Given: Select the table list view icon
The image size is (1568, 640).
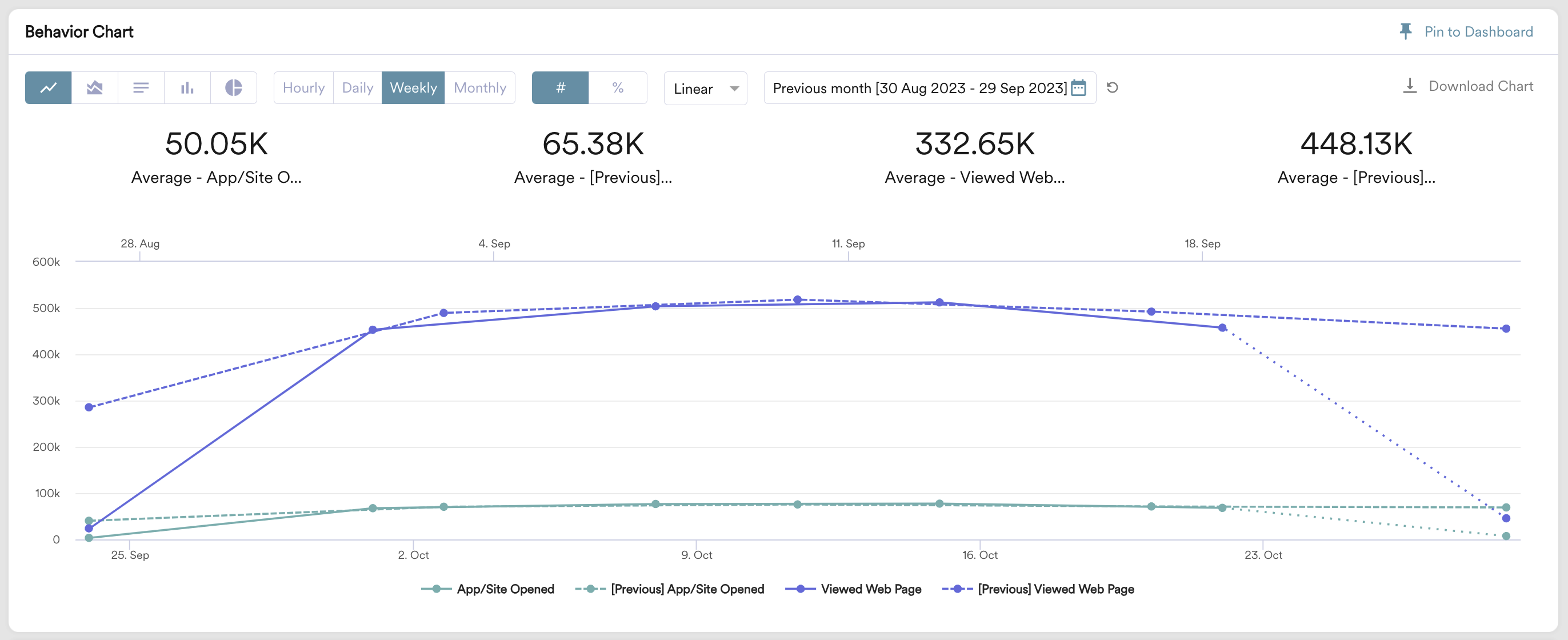Looking at the screenshot, I should [x=141, y=87].
